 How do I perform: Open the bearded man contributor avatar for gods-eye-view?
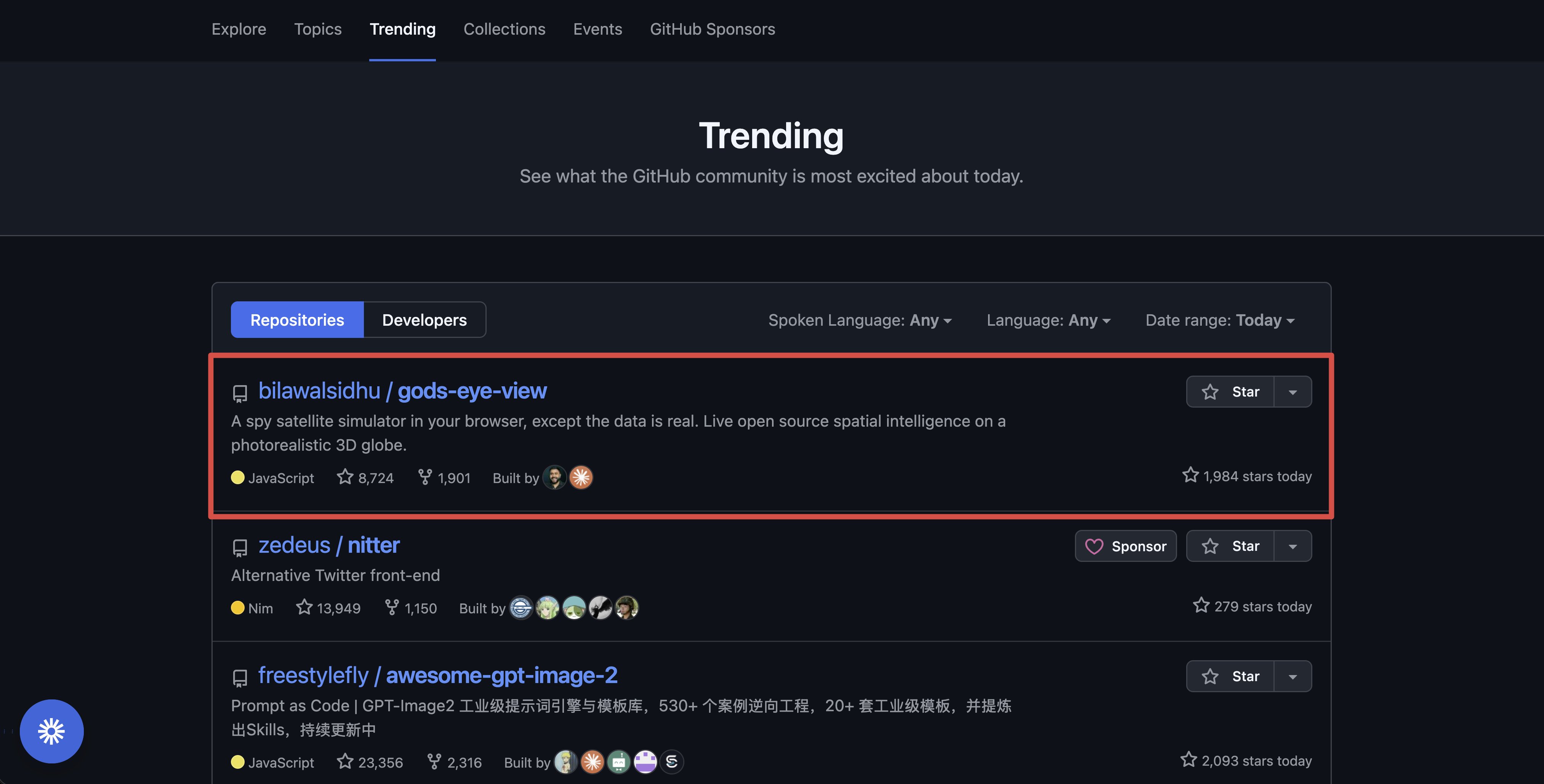554,478
